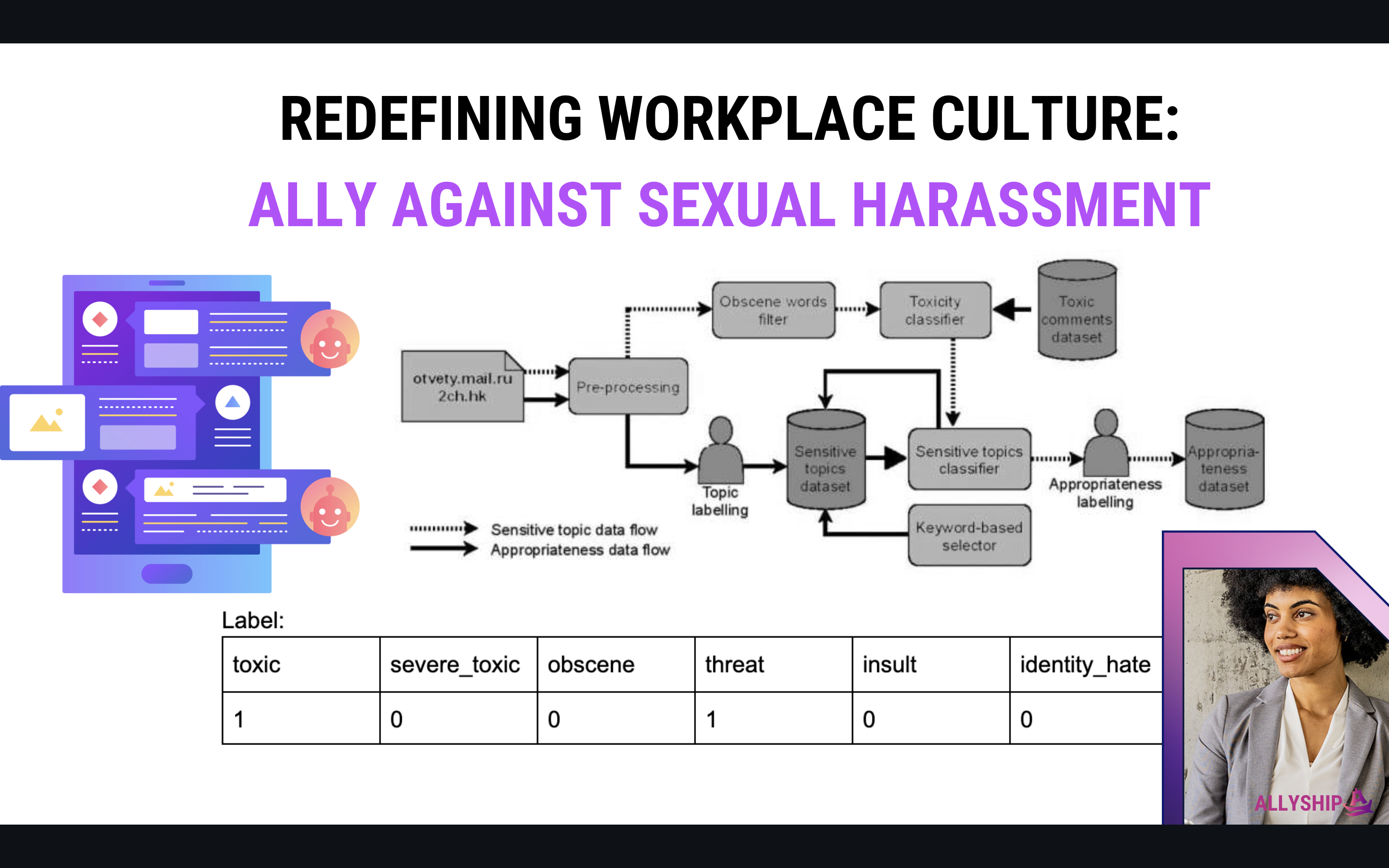Click the Topic labelling person icon
The width and height of the screenshot is (1389, 868).
point(721,451)
